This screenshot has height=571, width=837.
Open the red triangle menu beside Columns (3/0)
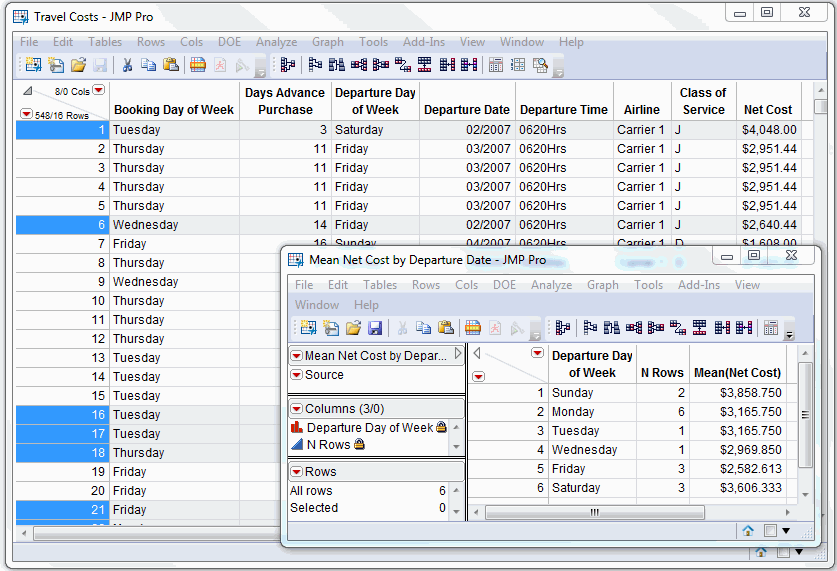click(296, 409)
